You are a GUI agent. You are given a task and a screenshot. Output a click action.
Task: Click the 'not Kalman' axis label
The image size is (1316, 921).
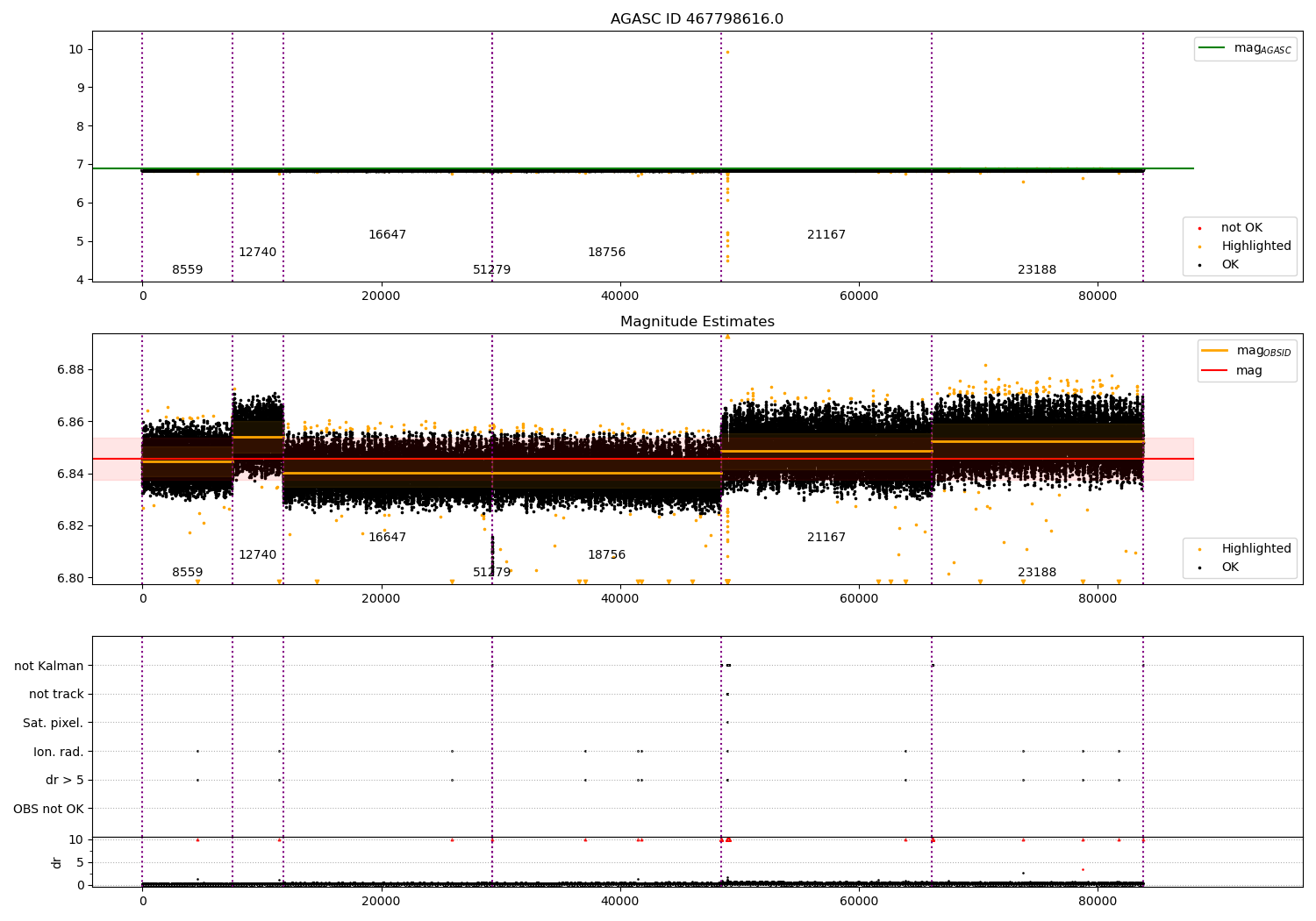click(49, 666)
